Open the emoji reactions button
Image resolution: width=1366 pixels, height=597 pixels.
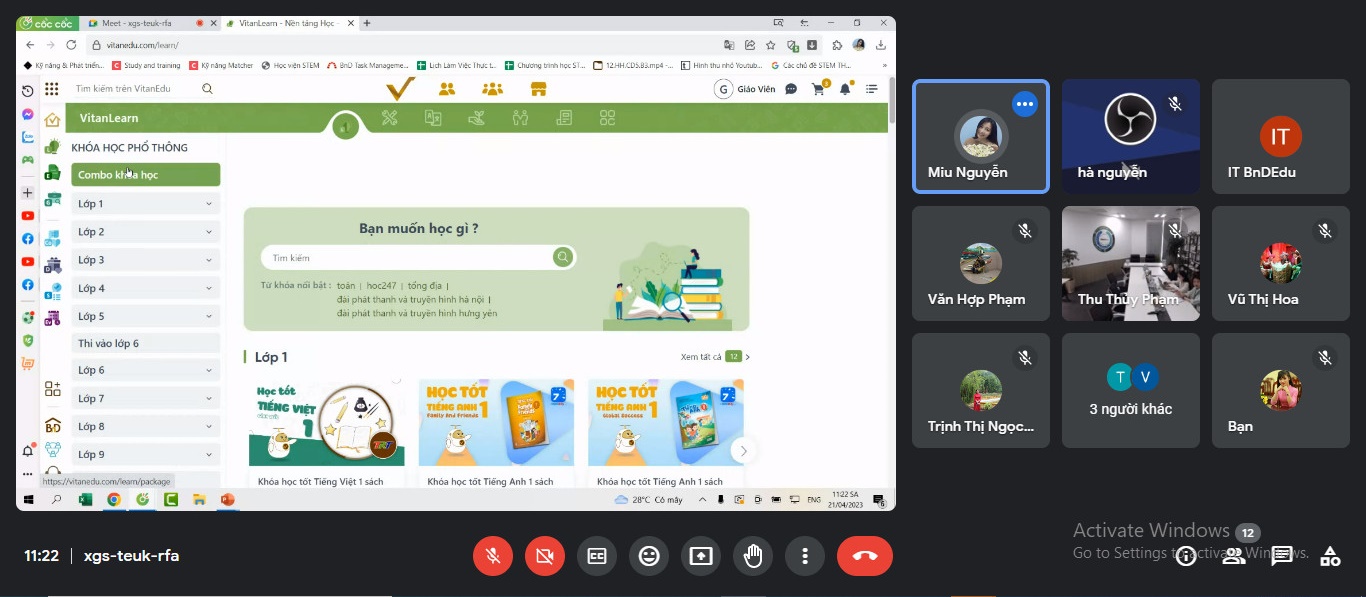(x=649, y=556)
